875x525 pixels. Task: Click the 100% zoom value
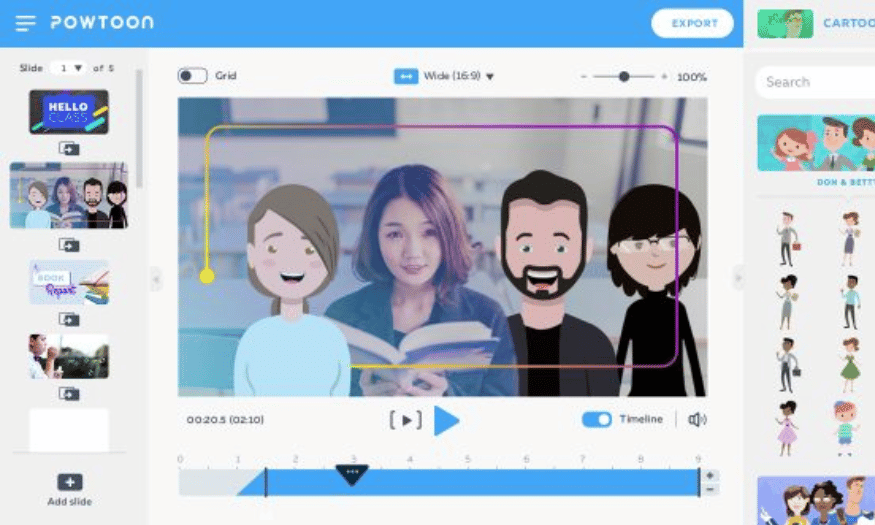point(692,77)
